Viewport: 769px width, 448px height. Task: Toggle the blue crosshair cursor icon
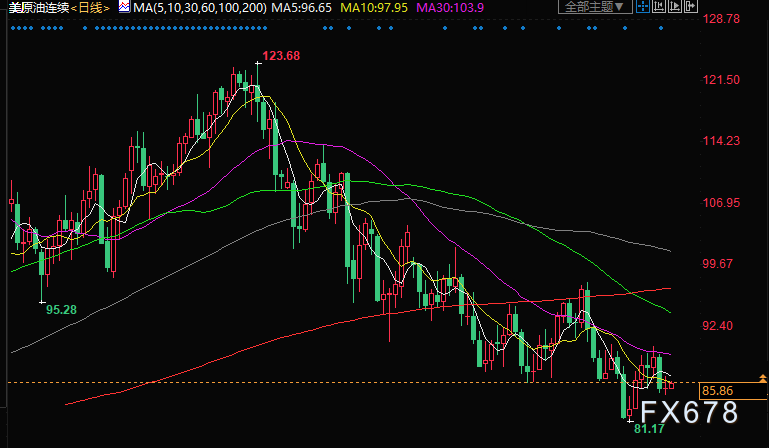[642, 6]
